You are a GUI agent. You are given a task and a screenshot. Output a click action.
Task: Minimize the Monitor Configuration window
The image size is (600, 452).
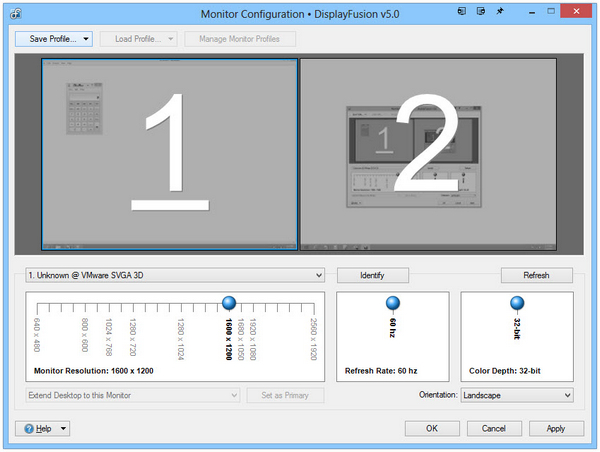pyautogui.click(x=532, y=13)
